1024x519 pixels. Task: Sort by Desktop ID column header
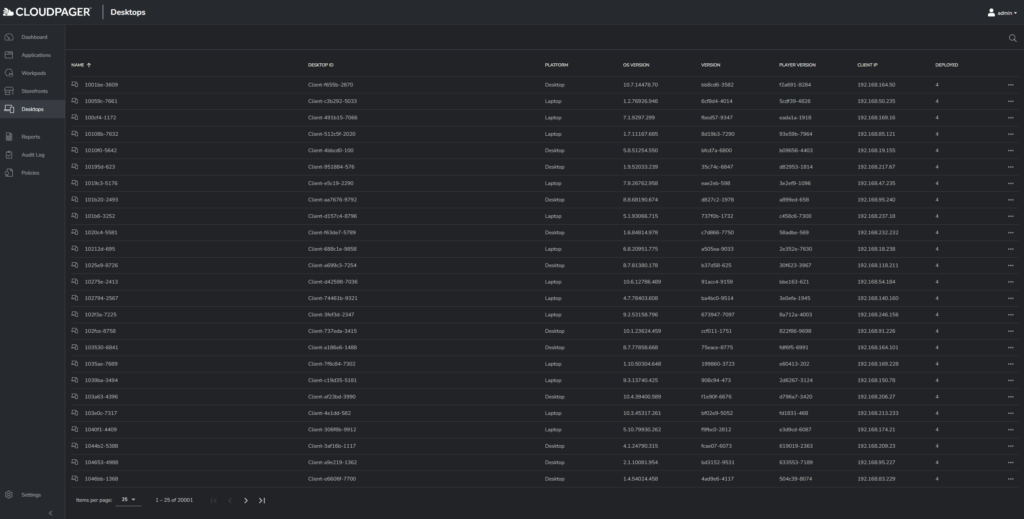321,65
